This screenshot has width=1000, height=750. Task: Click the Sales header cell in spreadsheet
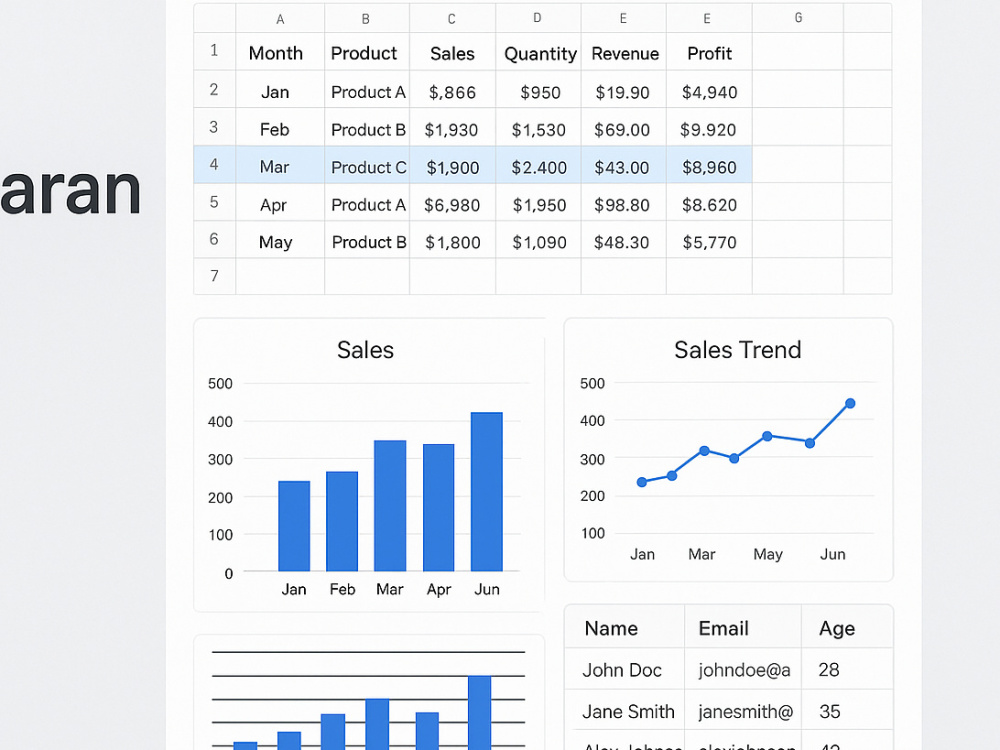click(452, 52)
